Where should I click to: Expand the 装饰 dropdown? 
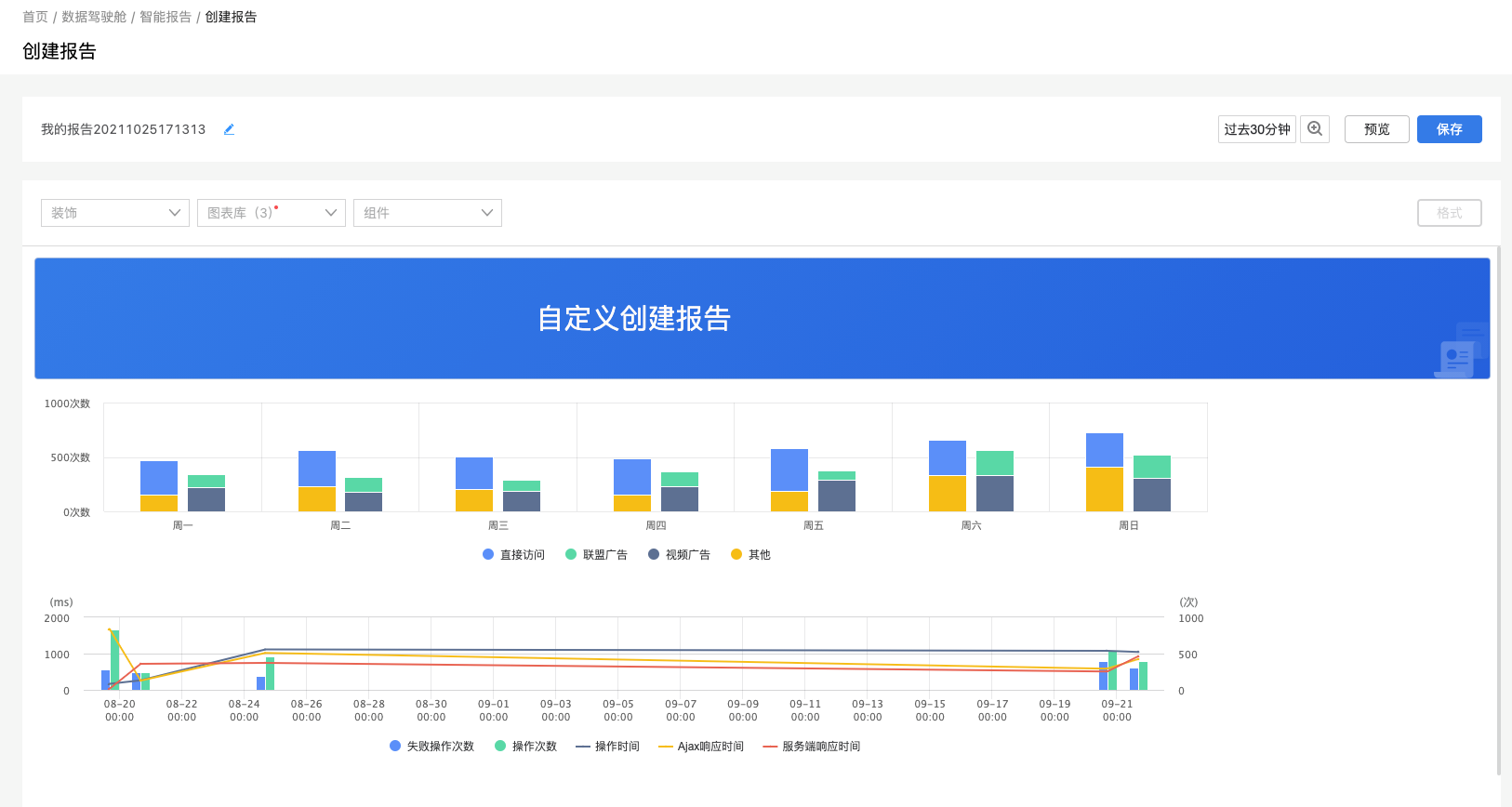[x=115, y=213]
